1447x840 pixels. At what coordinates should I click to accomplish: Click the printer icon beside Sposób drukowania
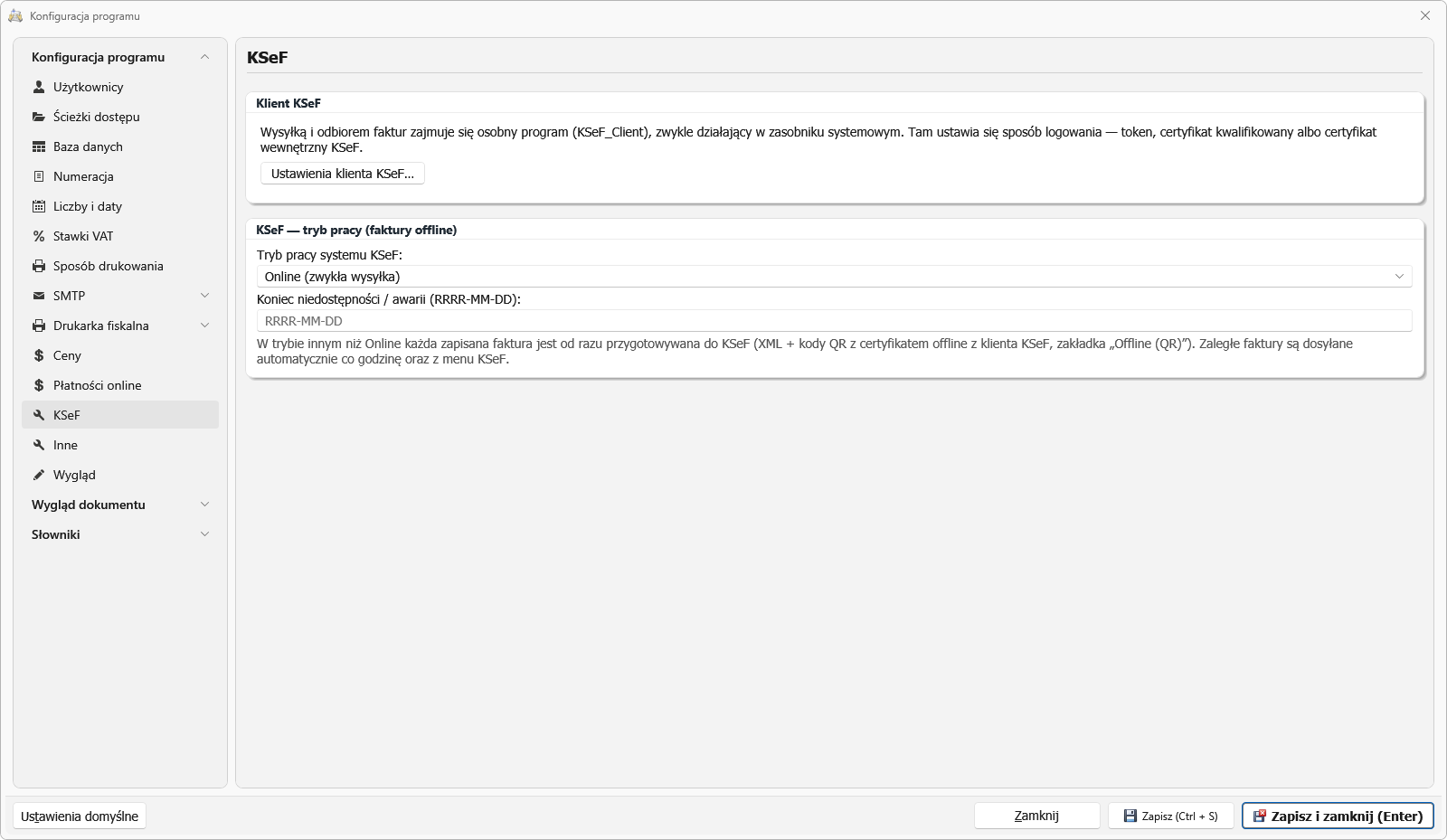click(x=39, y=266)
